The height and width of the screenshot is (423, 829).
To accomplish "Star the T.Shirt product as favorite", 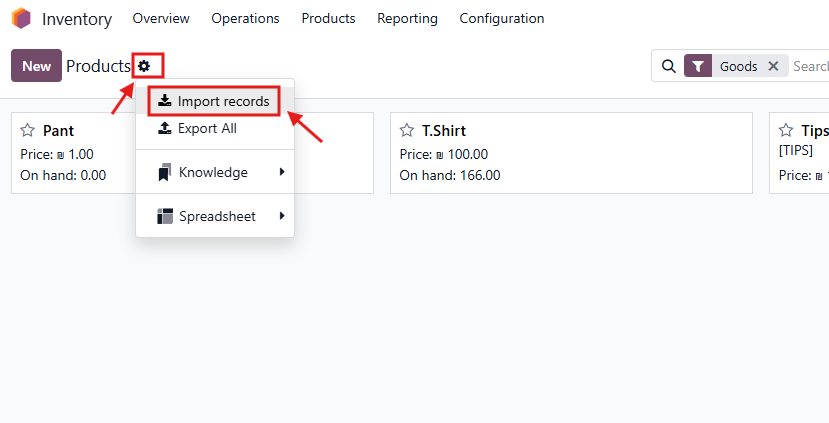I will pyautogui.click(x=407, y=131).
